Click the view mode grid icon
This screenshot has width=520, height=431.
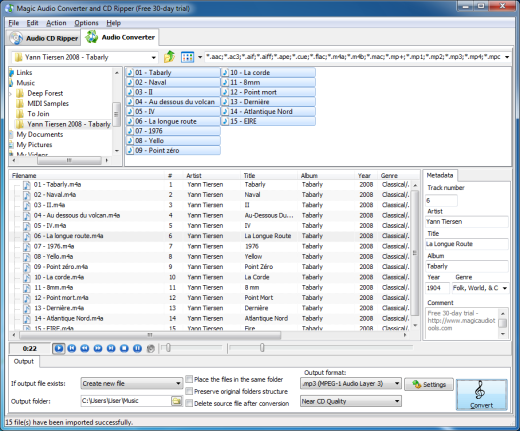187,57
